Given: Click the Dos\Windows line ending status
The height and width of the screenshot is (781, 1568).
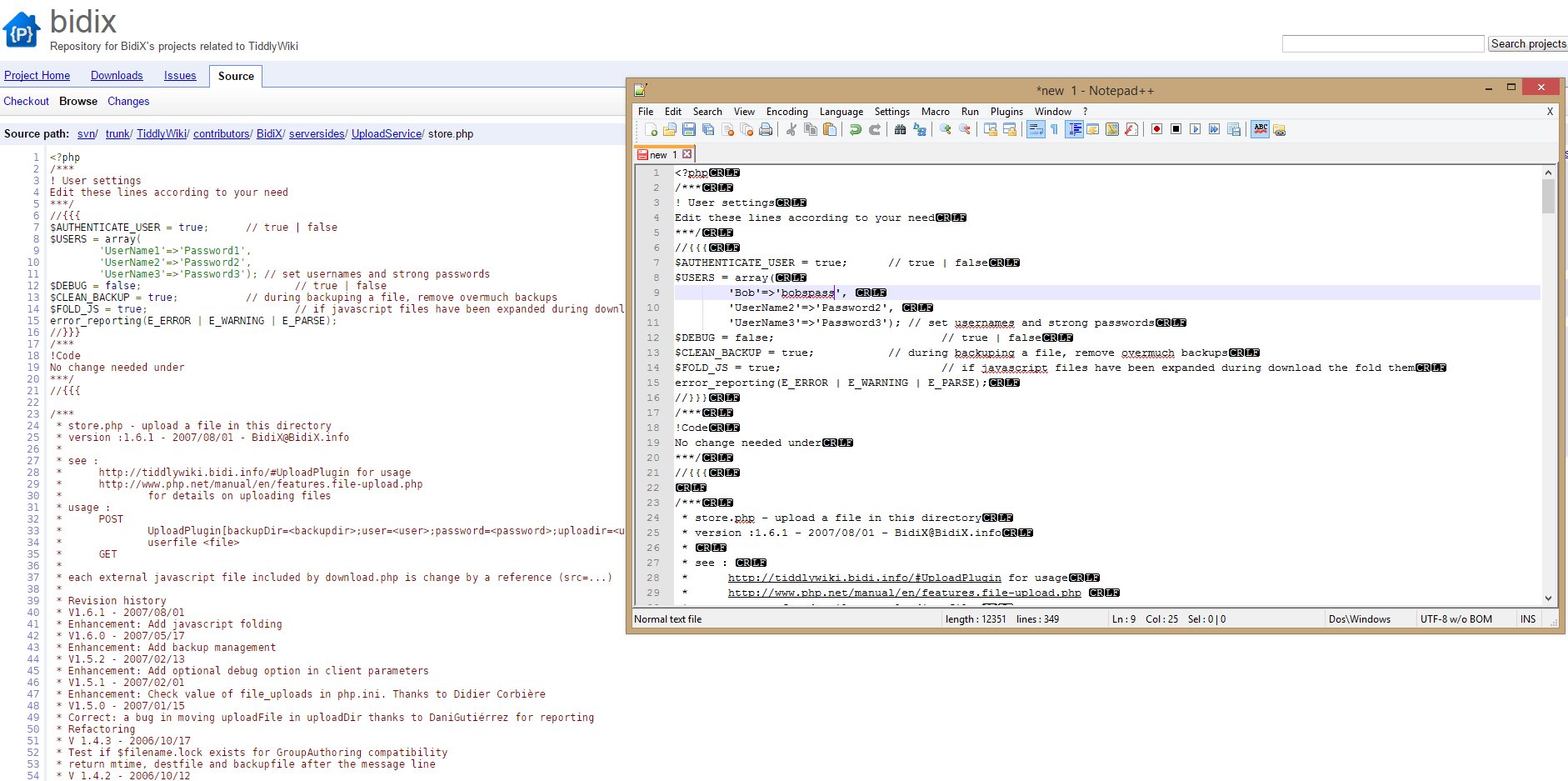Looking at the screenshot, I should [1360, 619].
